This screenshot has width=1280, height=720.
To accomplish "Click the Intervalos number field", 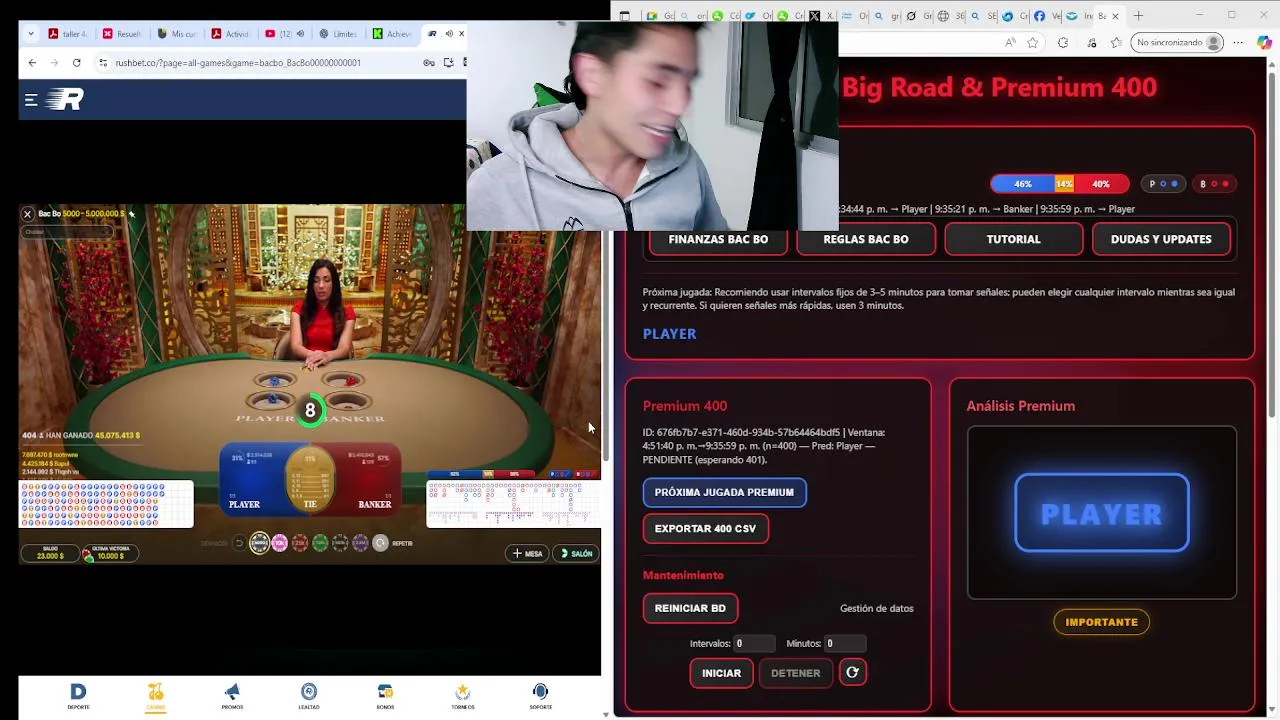I will (754, 644).
